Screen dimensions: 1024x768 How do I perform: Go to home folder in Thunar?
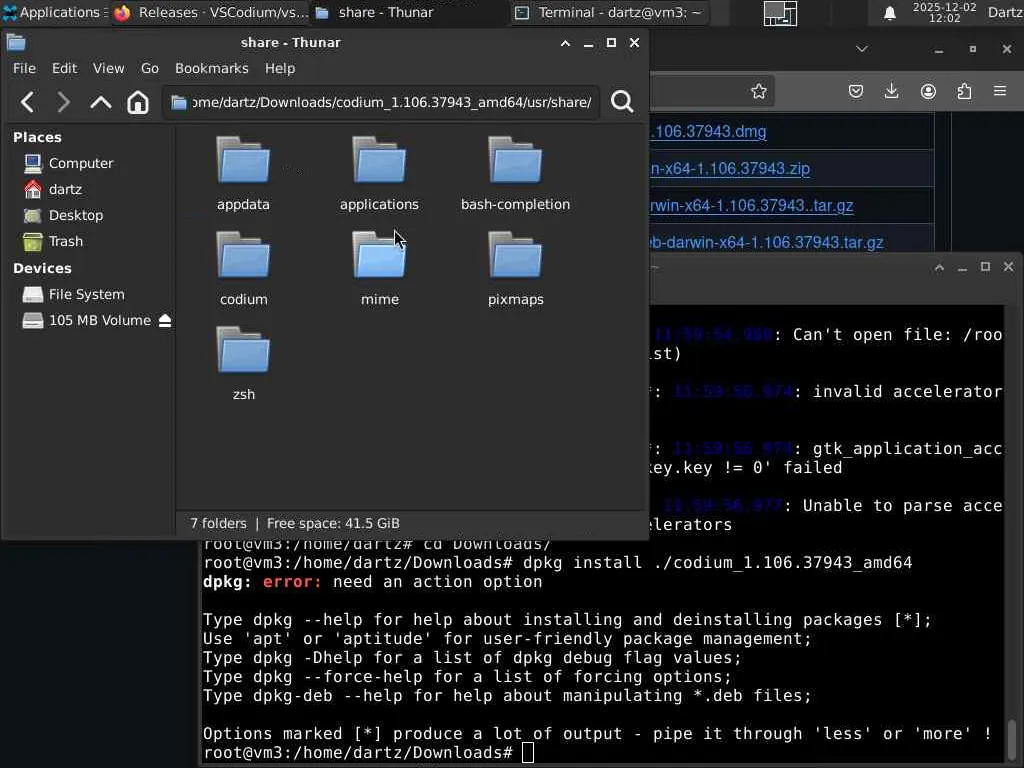(x=138, y=102)
